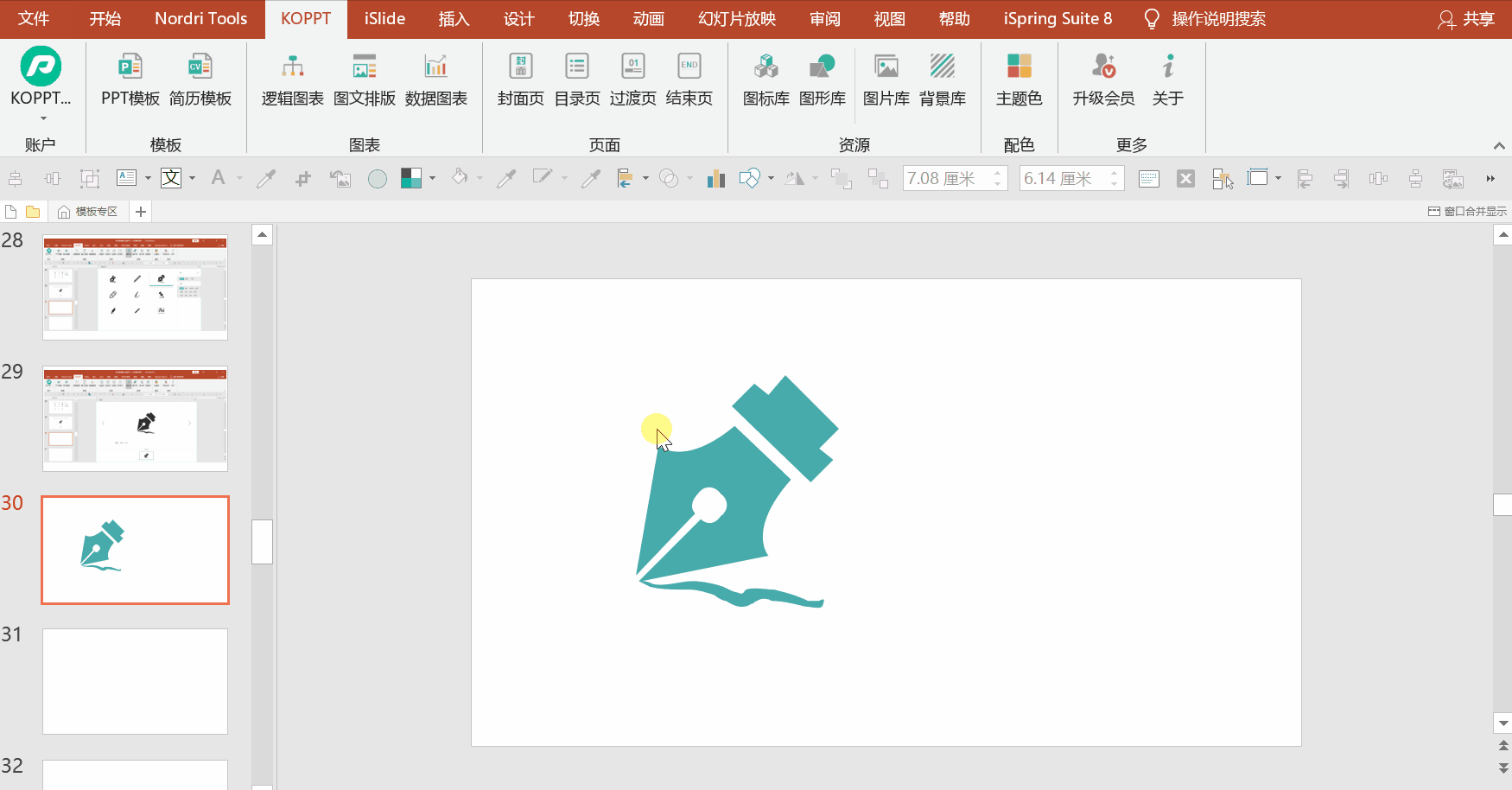Open the 动画 animations tab
Screen dimensions: 1512x790
pos(649,19)
